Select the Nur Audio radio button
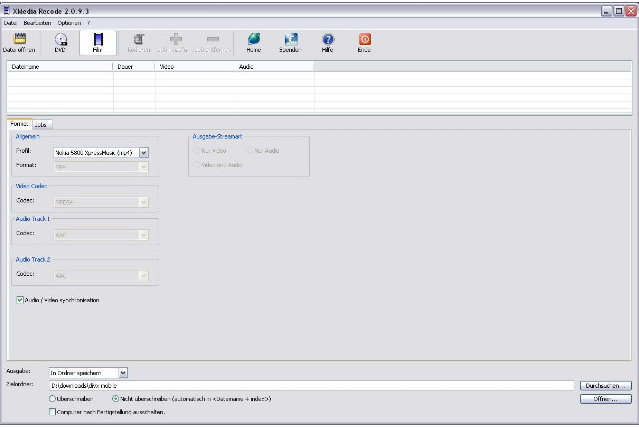This screenshot has width=639, height=428. 250,151
